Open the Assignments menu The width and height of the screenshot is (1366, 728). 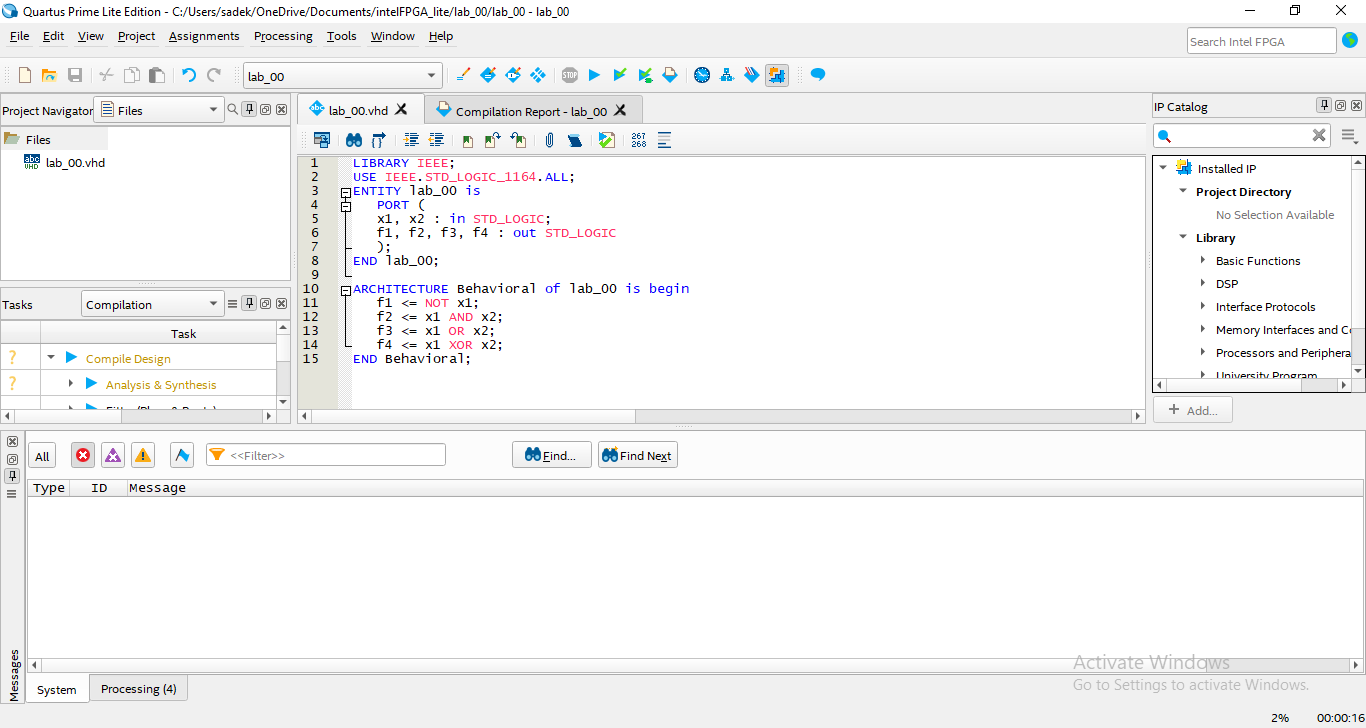[204, 36]
